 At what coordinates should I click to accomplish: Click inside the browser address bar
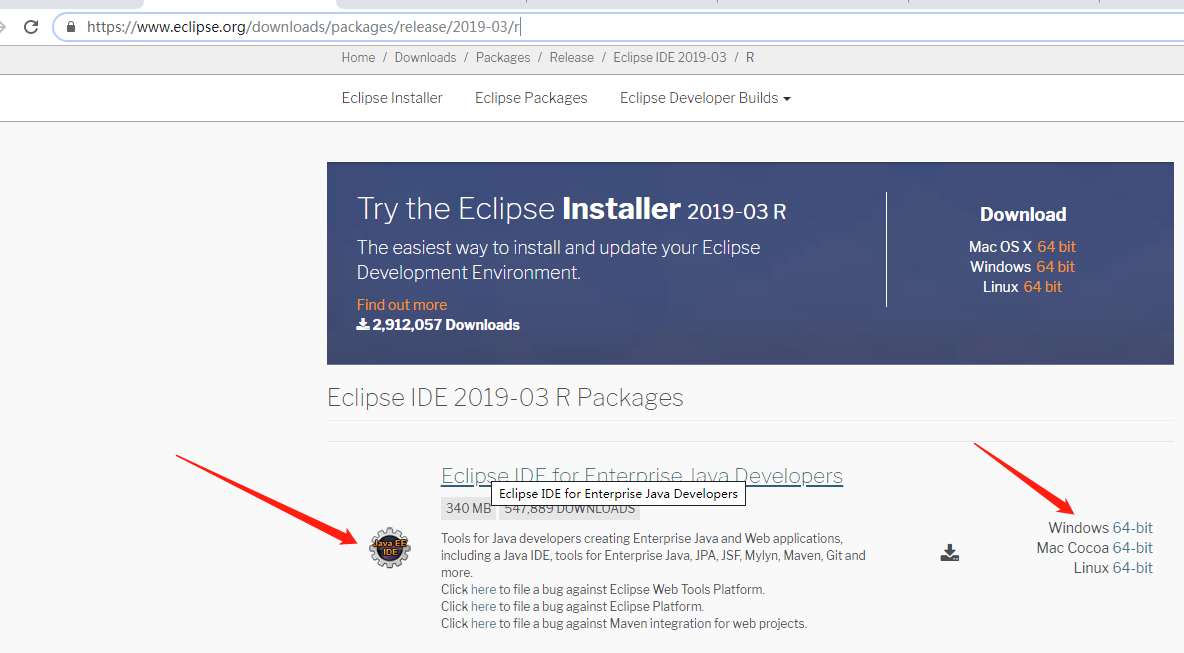pyautogui.click(x=300, y=27)
